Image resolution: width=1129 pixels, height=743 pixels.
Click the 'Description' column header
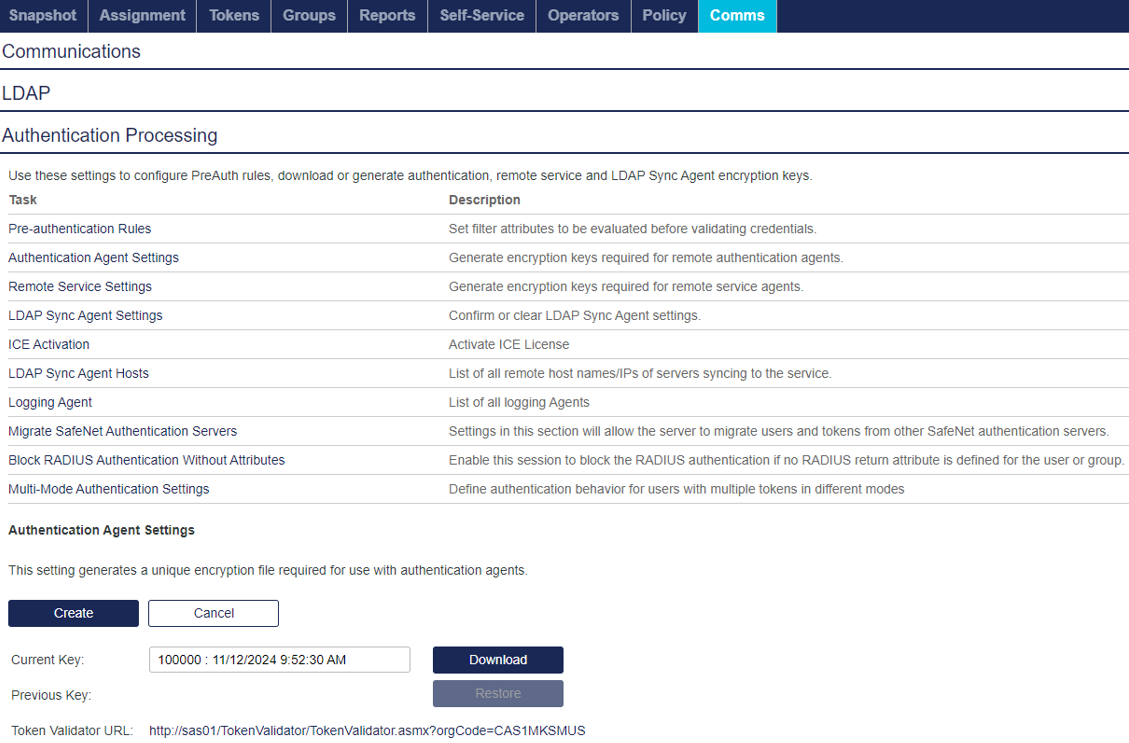(x=485, y=200)
